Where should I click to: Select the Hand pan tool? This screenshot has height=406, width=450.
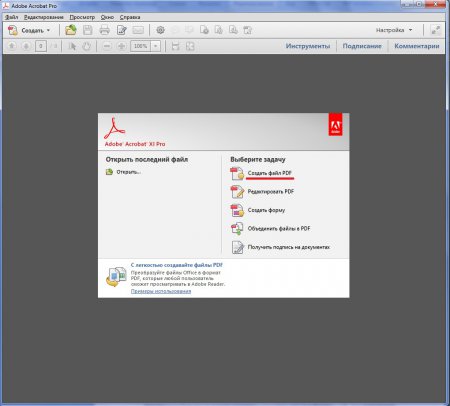click(87, 46)
